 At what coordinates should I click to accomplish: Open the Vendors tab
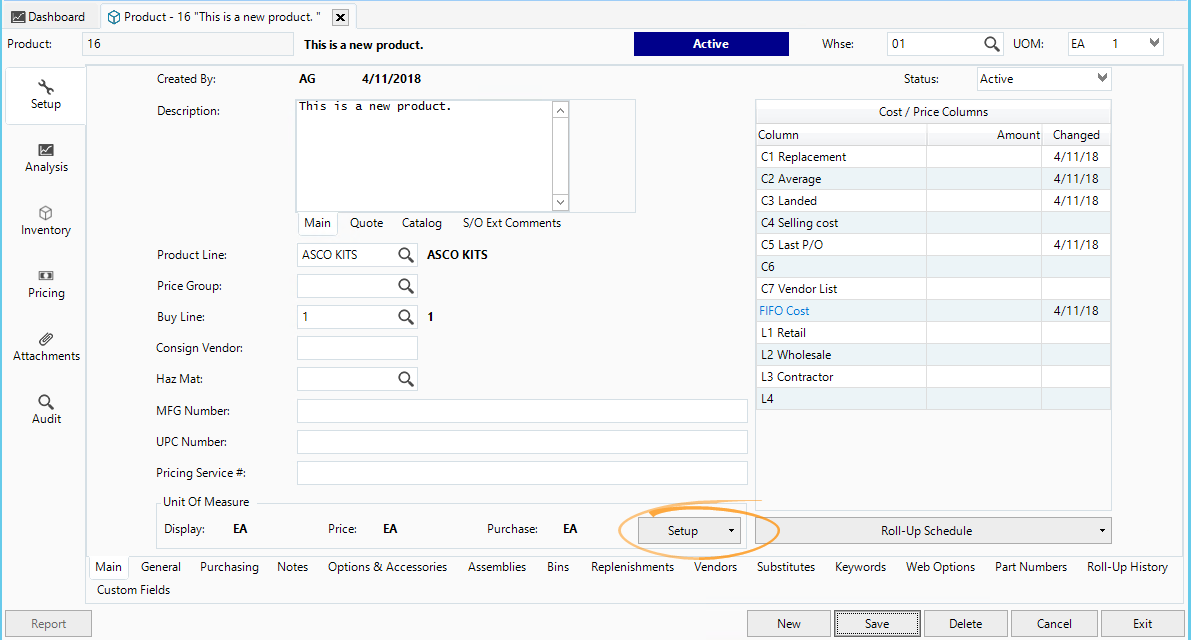(715, 566)
